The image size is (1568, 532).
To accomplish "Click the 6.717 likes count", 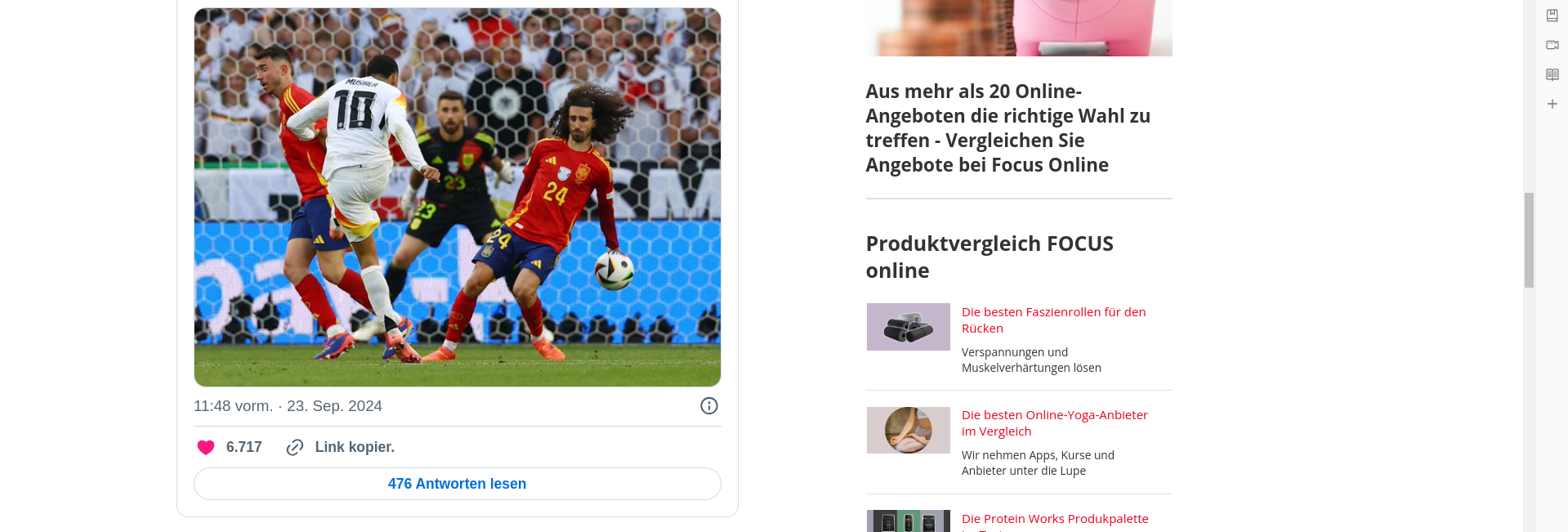I will [x=244, y=447].
